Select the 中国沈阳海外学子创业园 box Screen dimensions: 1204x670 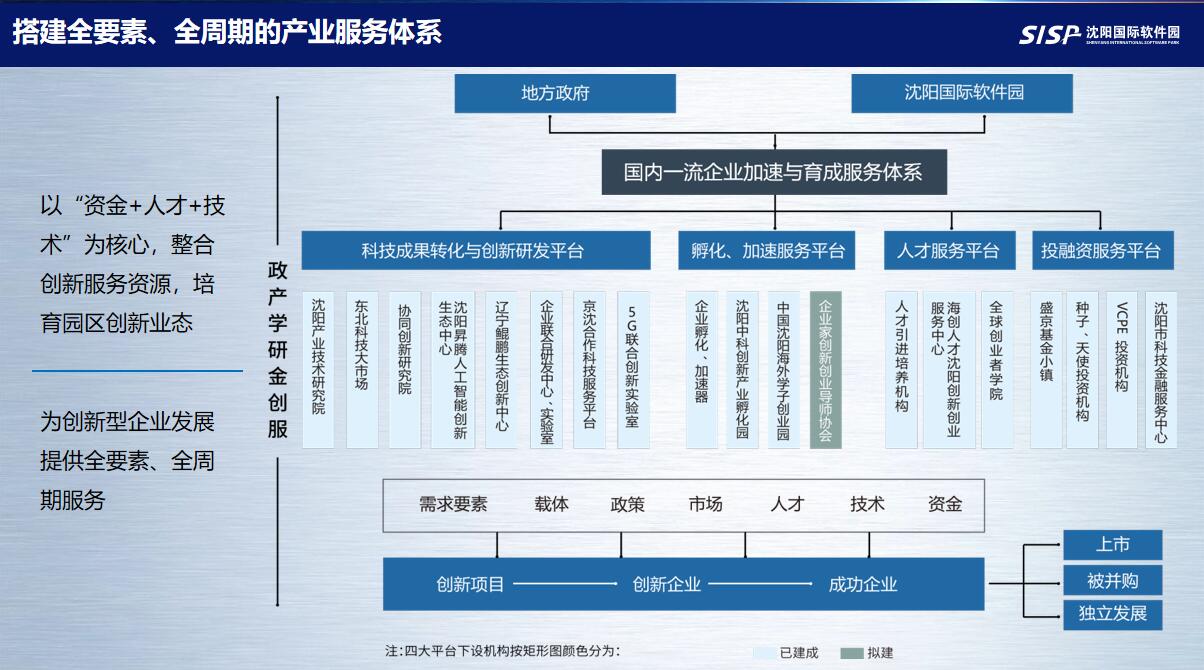pyautogui.click(x=784, y=370)
